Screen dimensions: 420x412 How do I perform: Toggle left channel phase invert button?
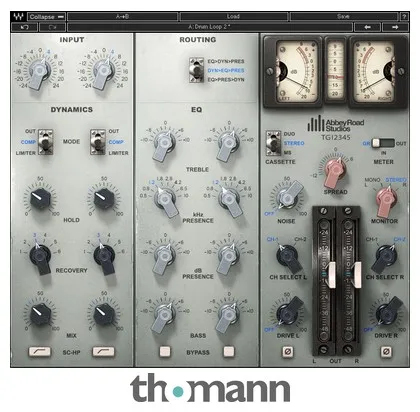coord(288,351)
